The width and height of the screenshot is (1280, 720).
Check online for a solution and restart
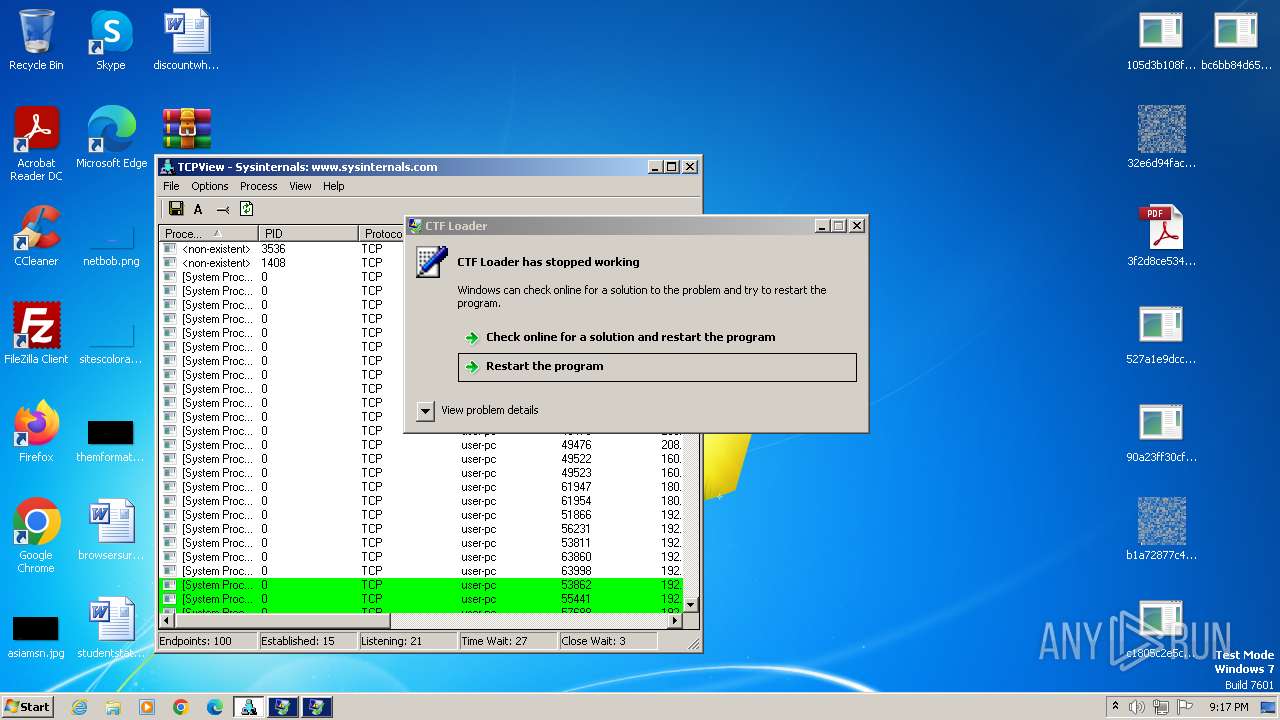(630, 337)
